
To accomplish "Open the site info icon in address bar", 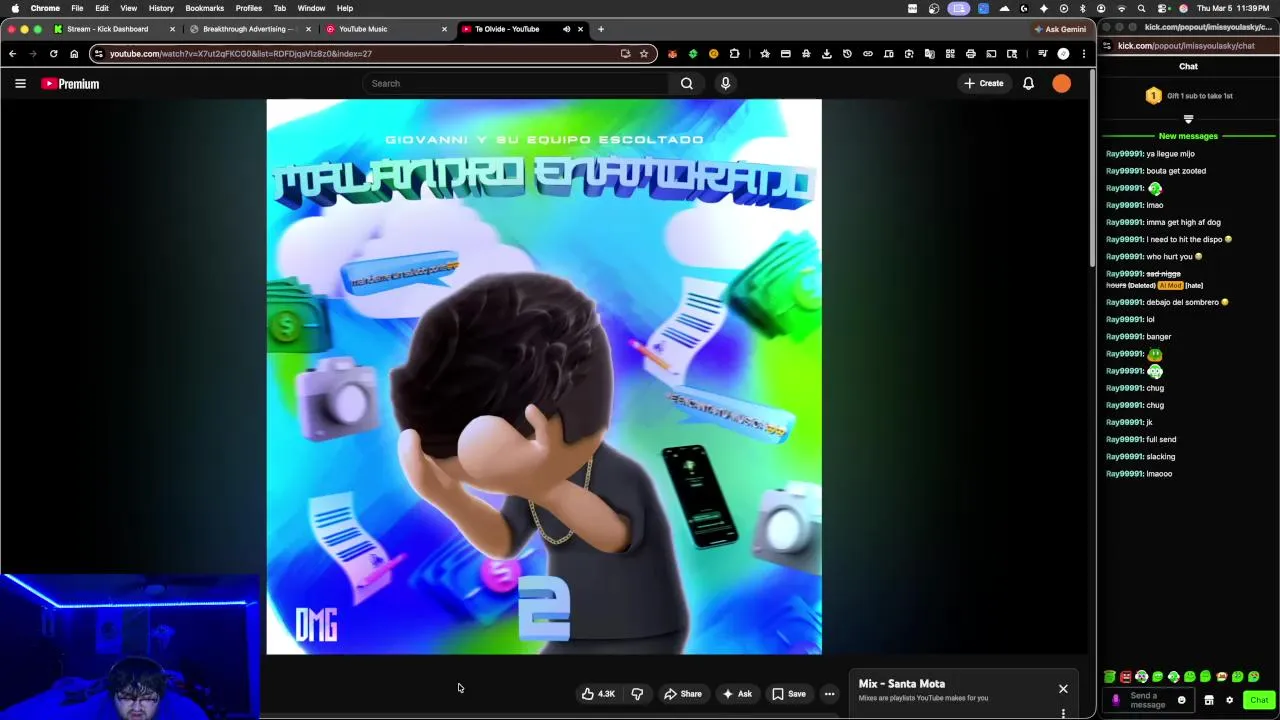I will coord(98,54).
